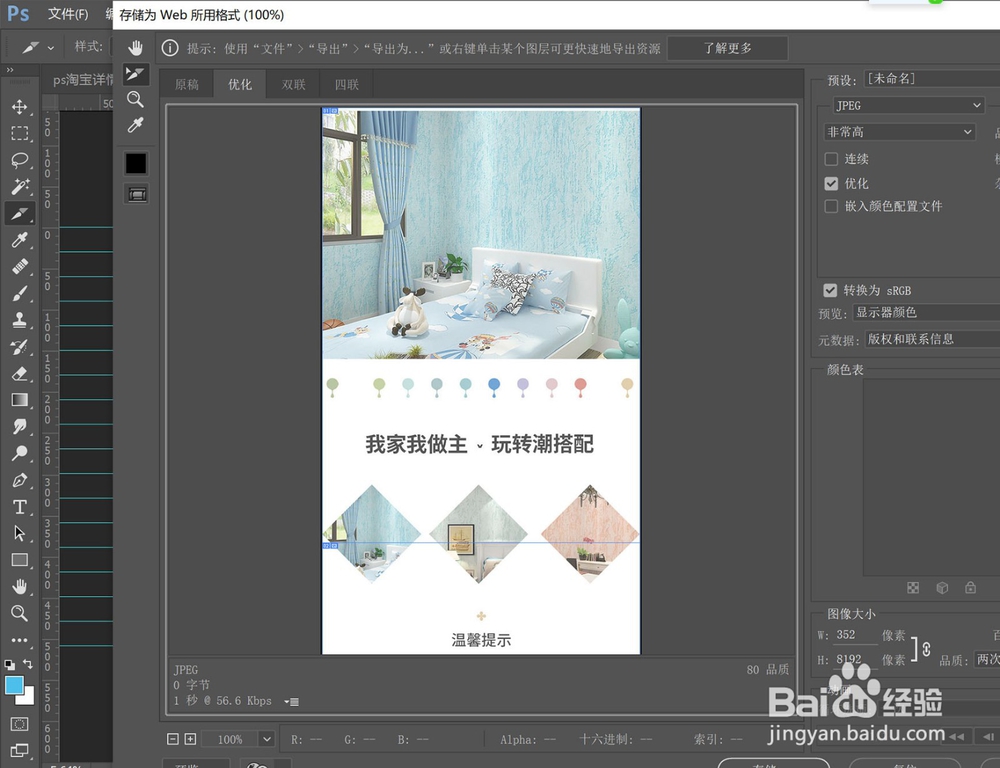This screenshot has width=1000, height=768.
Task: Click the 预览 button at the bottom
Action: click(x=195, y=762)
